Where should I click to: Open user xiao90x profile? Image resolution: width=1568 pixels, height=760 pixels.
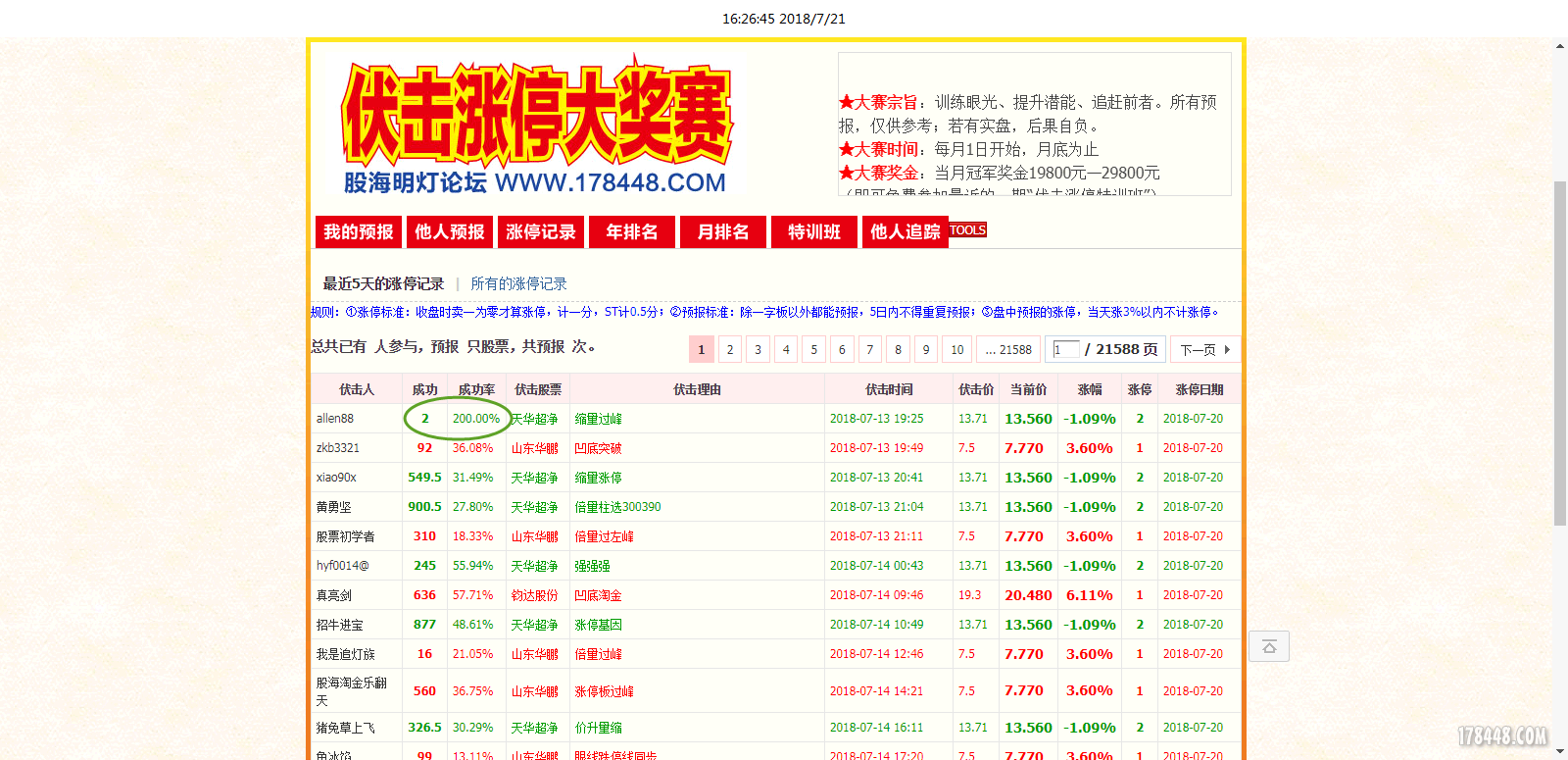pos(336,478)
